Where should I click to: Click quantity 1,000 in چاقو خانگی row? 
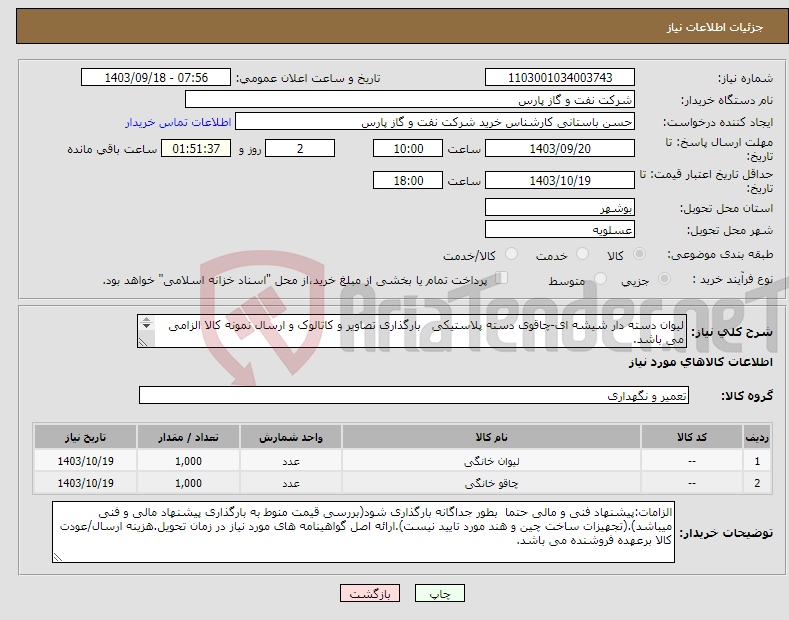tap(188, 483)
